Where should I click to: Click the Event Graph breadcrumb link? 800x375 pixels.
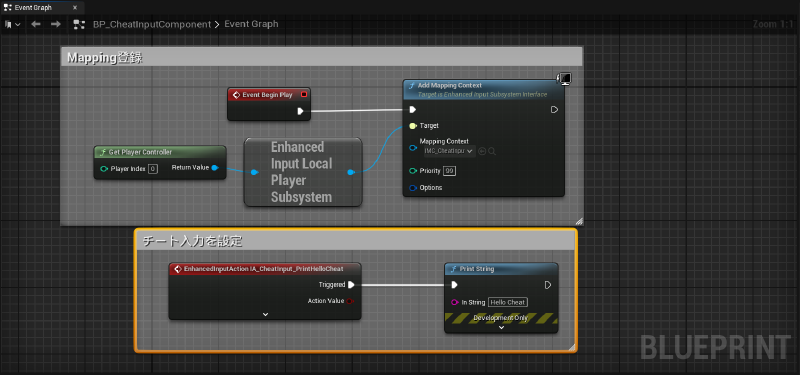(x=251, y=24)
